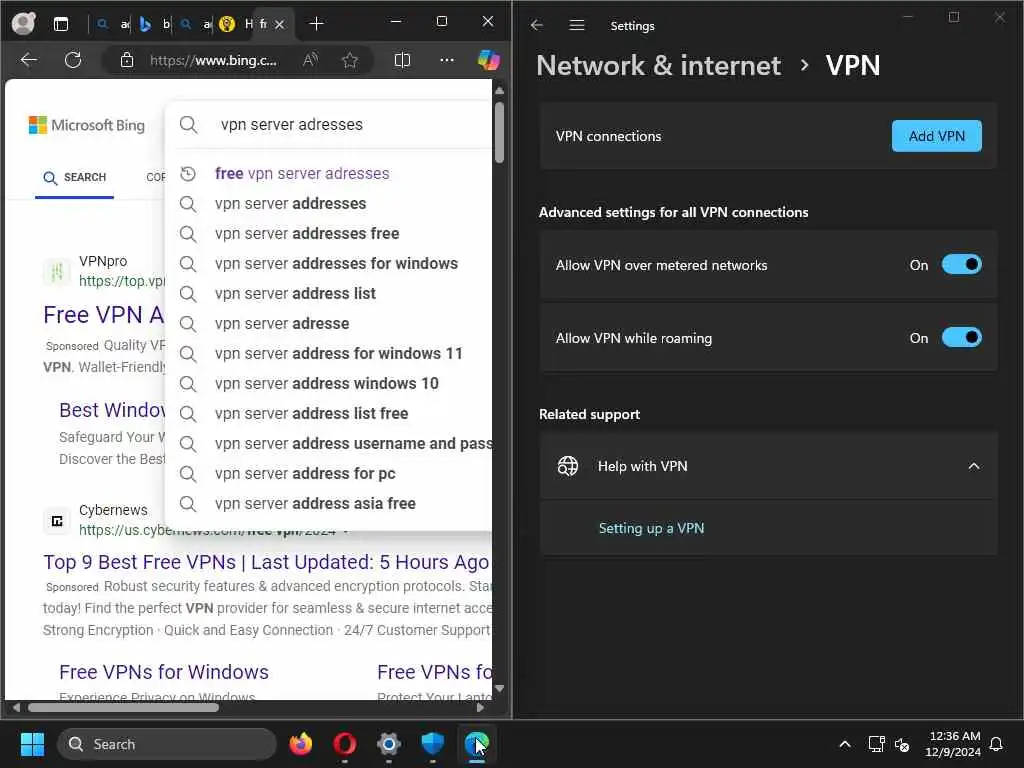The width and height of the screenshot is (1024, 768).
Task: Open Settings navigation hamburger menu
Action: click(577, 25)
